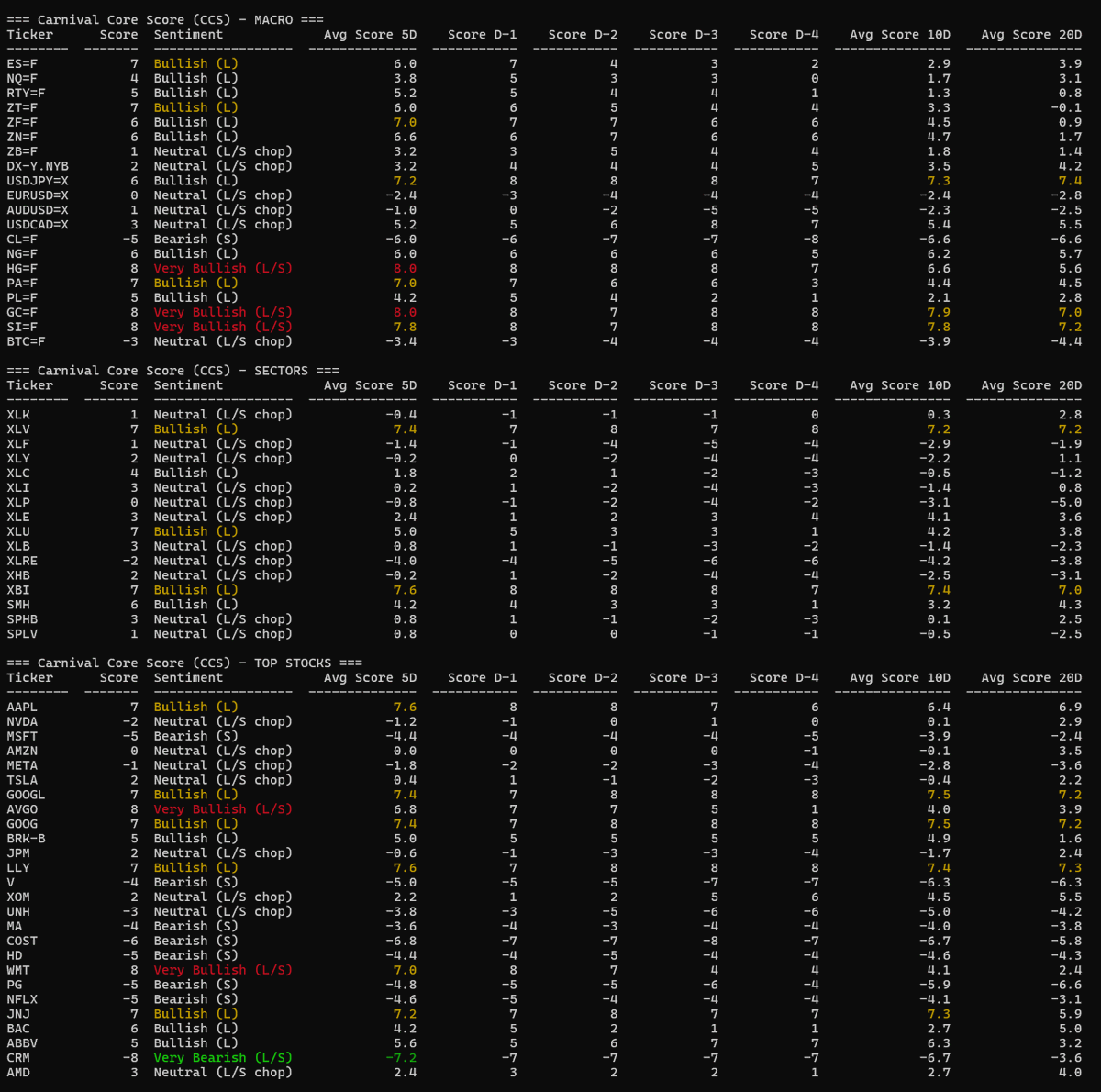
Task: Click the -8 Score value in the CRM row
Action: coord(130,1058)
